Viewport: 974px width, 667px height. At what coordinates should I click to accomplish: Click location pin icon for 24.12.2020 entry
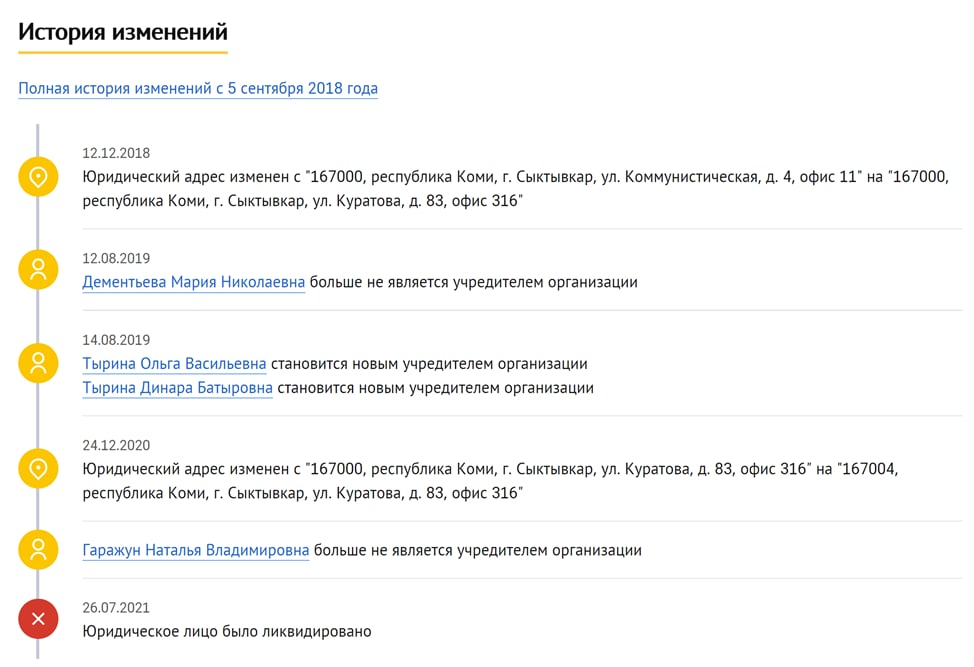[38, 468]
